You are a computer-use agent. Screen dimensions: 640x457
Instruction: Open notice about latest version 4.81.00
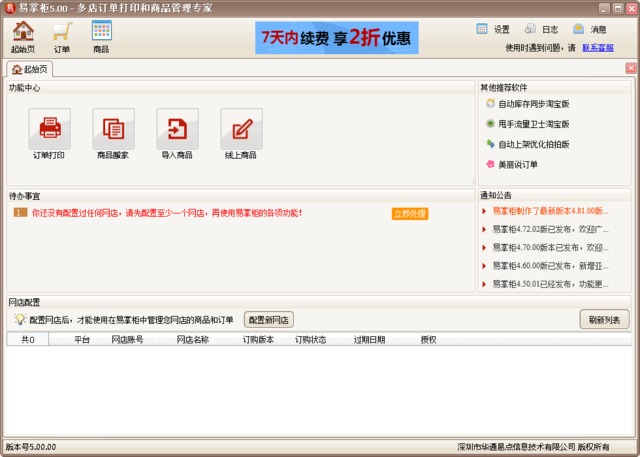pyautogui.click(x=549, y=211)
